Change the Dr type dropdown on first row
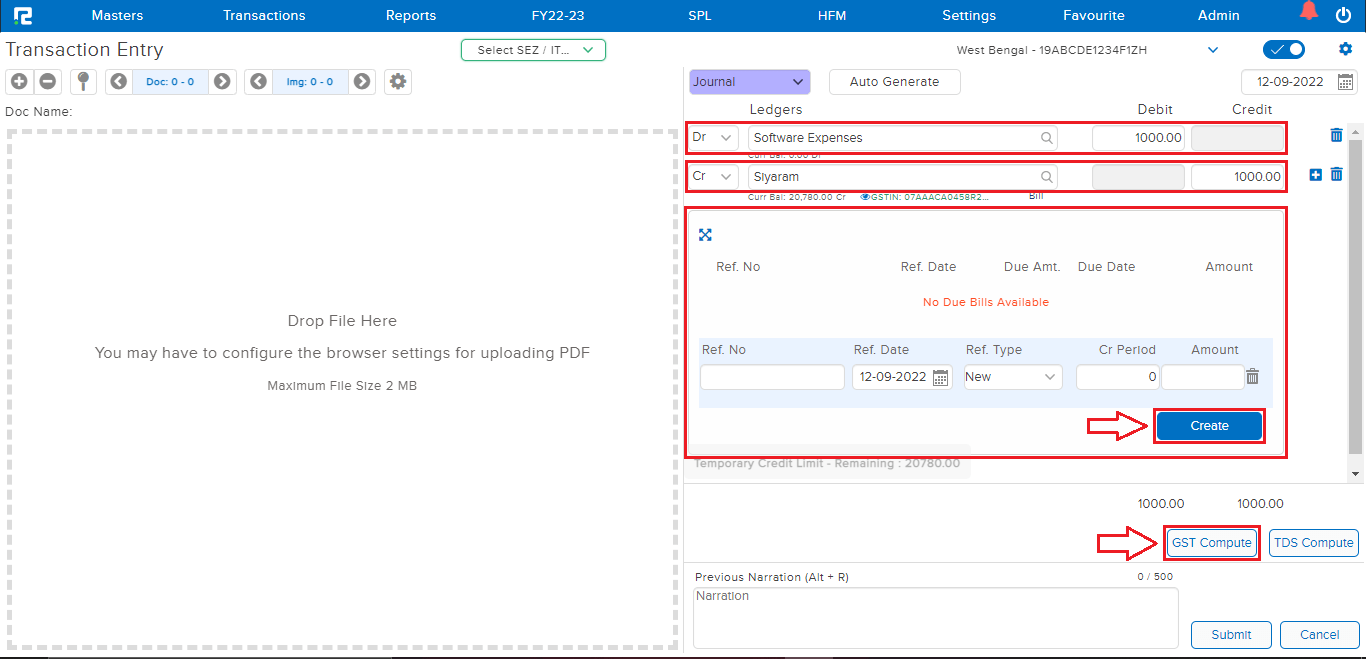The width and height of the screenshot is (1366, 659). pos(714,137)
